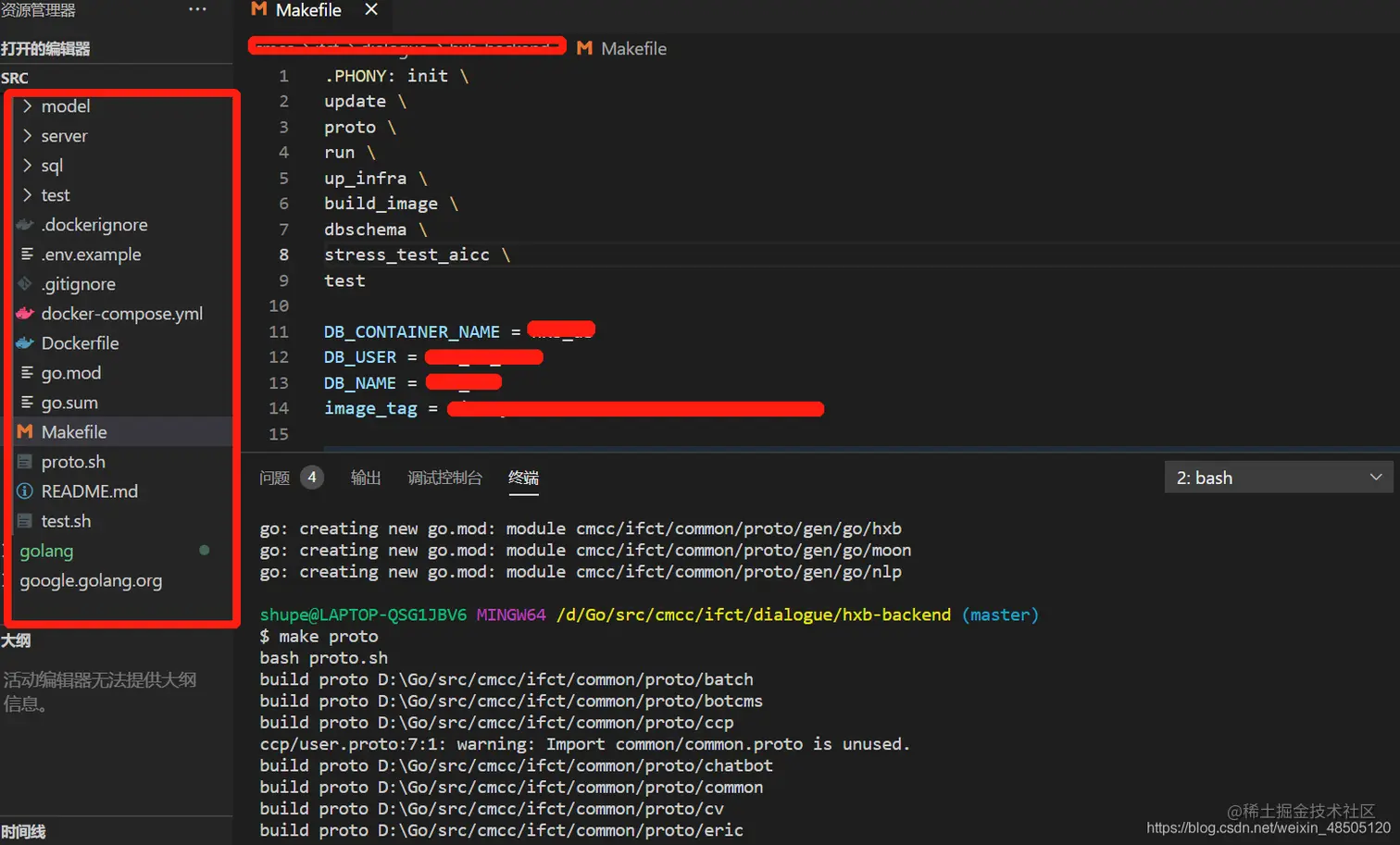1400x845 pixels.
Task: Click 'image_tag' on line 14
Action: coord(370,408)
